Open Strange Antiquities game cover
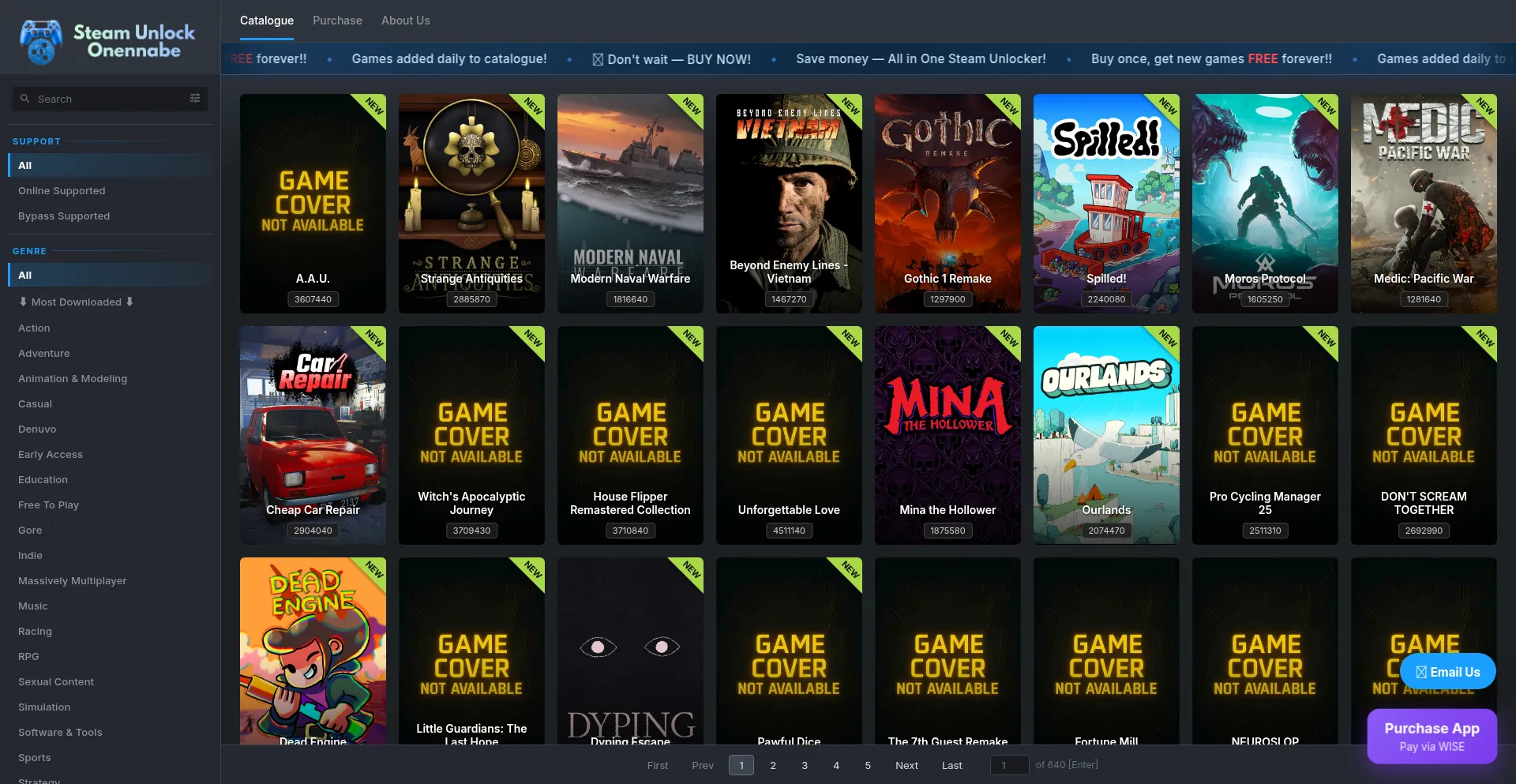1516x784 pixels. pyautogui.click(x=471, y=204)
